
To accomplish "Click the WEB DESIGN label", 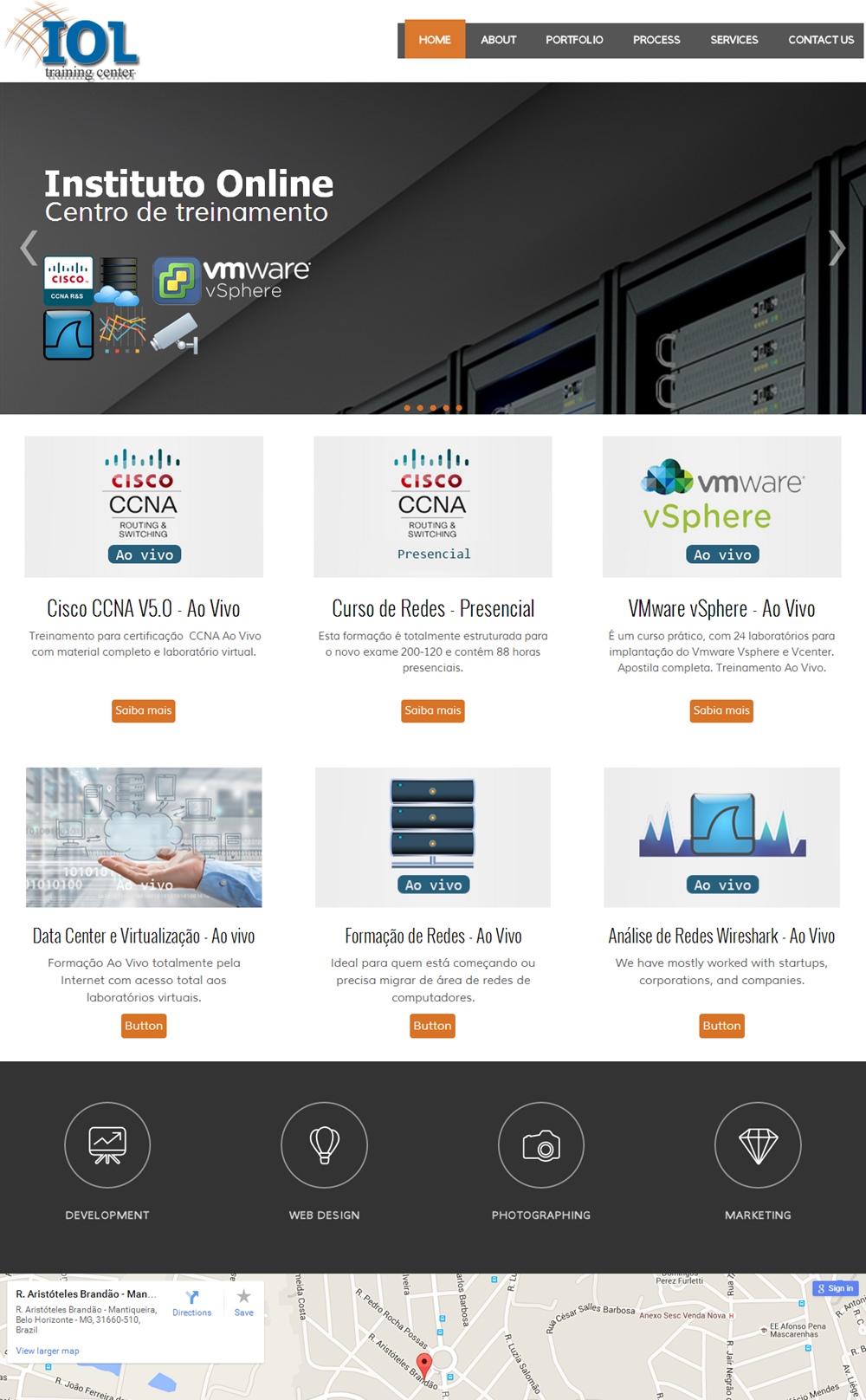I will (x=325, y=1215).
